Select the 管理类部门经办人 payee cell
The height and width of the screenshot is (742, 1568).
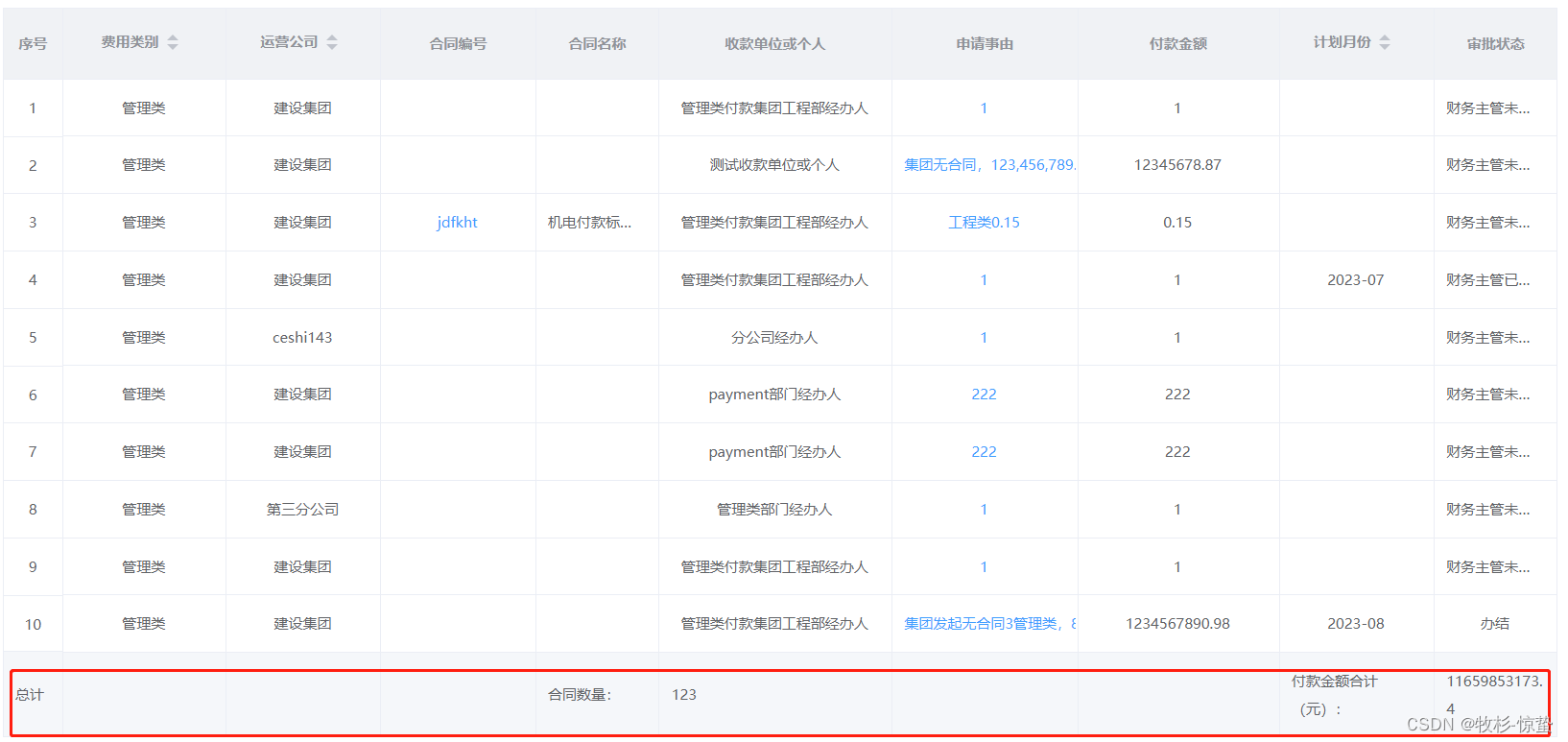[x=774, y=510]
